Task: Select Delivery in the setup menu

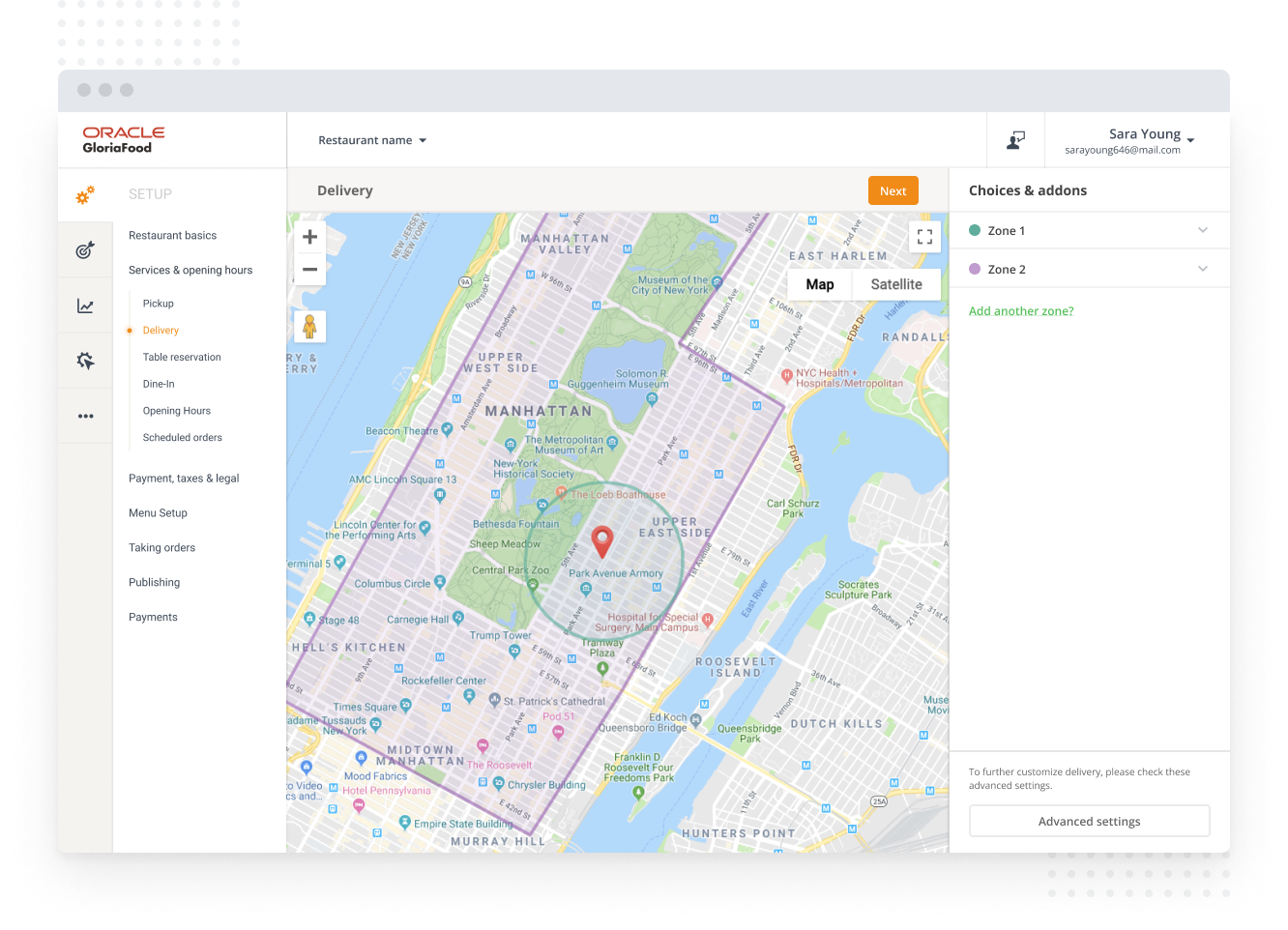Action: [161, 331]
